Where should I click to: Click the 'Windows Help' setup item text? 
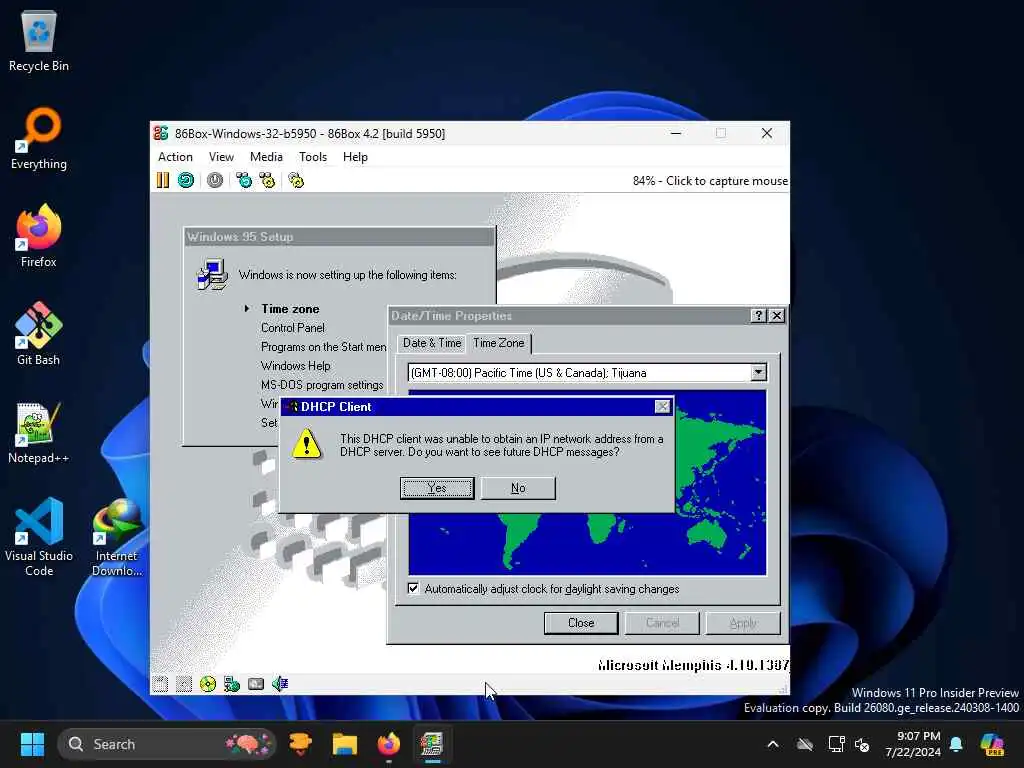(x=296, y=366)
